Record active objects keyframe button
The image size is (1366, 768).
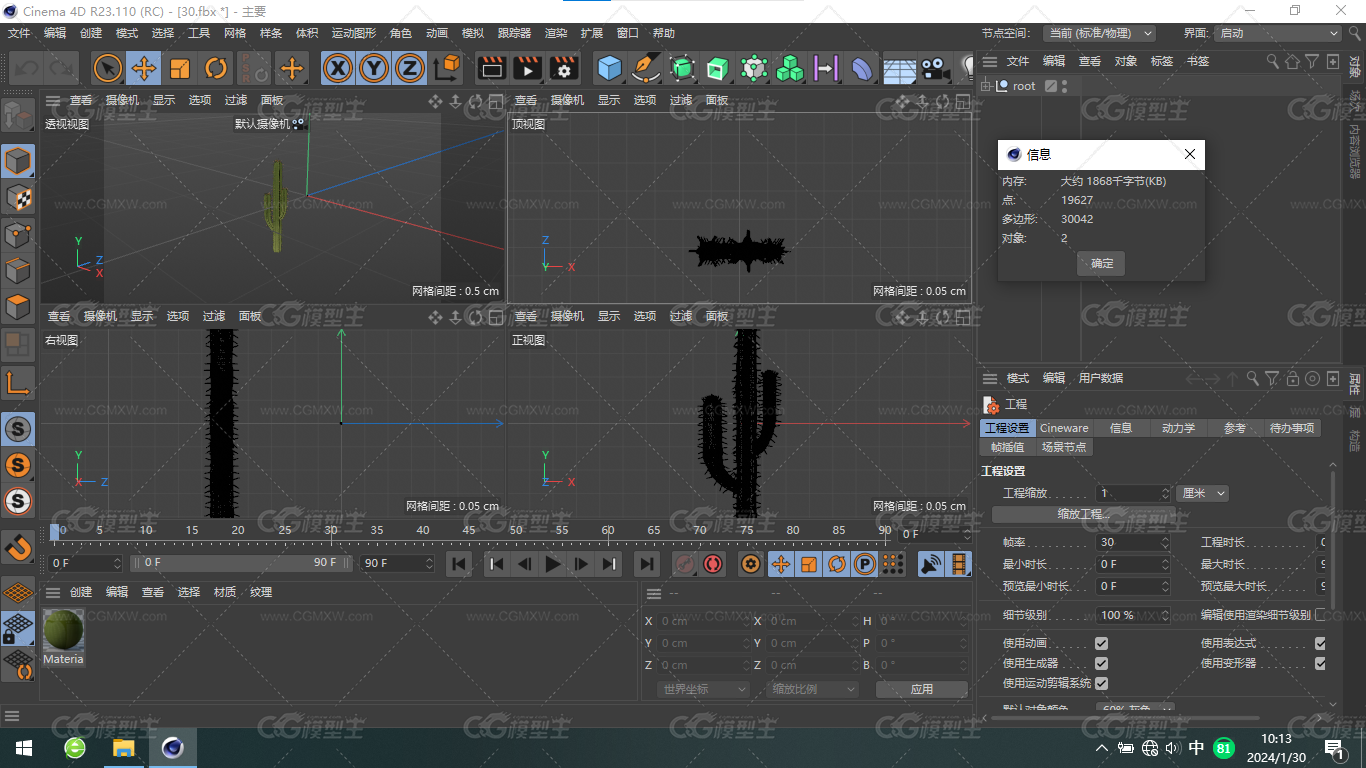click(685, 564)
